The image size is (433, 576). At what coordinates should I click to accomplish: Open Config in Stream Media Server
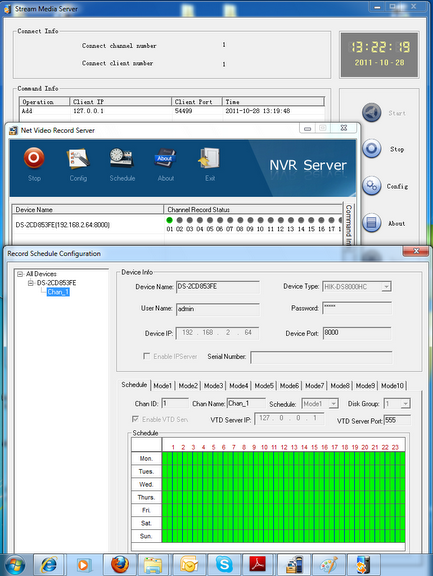pos(372,186)
